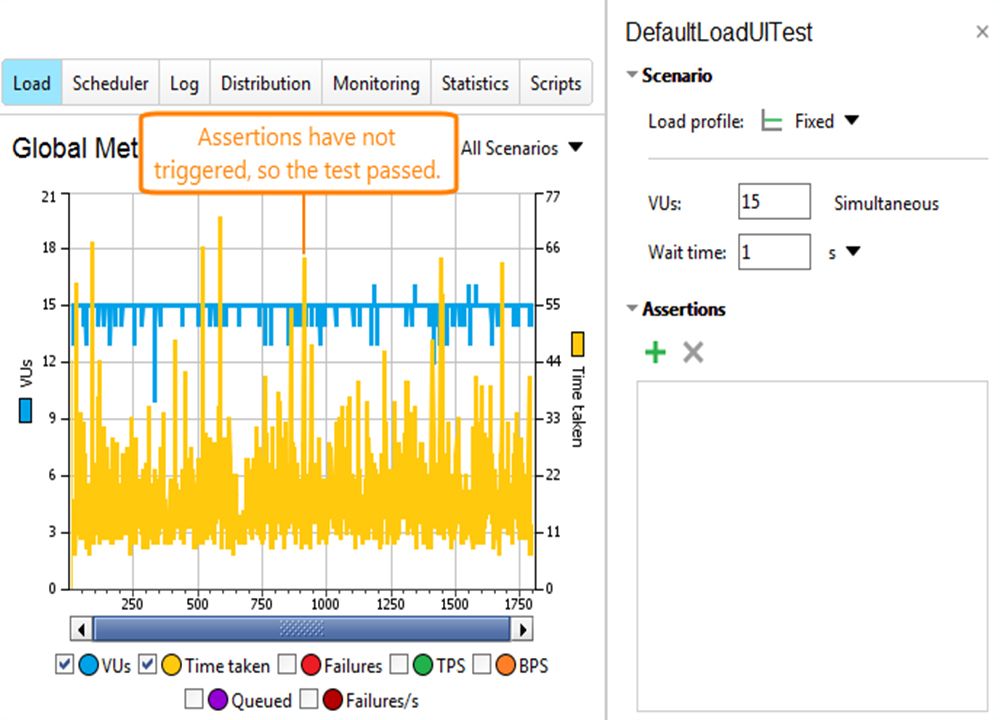Click the green TPS legend circle
The height and width of the screenshot is (720, 1000).
click(x=423, y=665)
